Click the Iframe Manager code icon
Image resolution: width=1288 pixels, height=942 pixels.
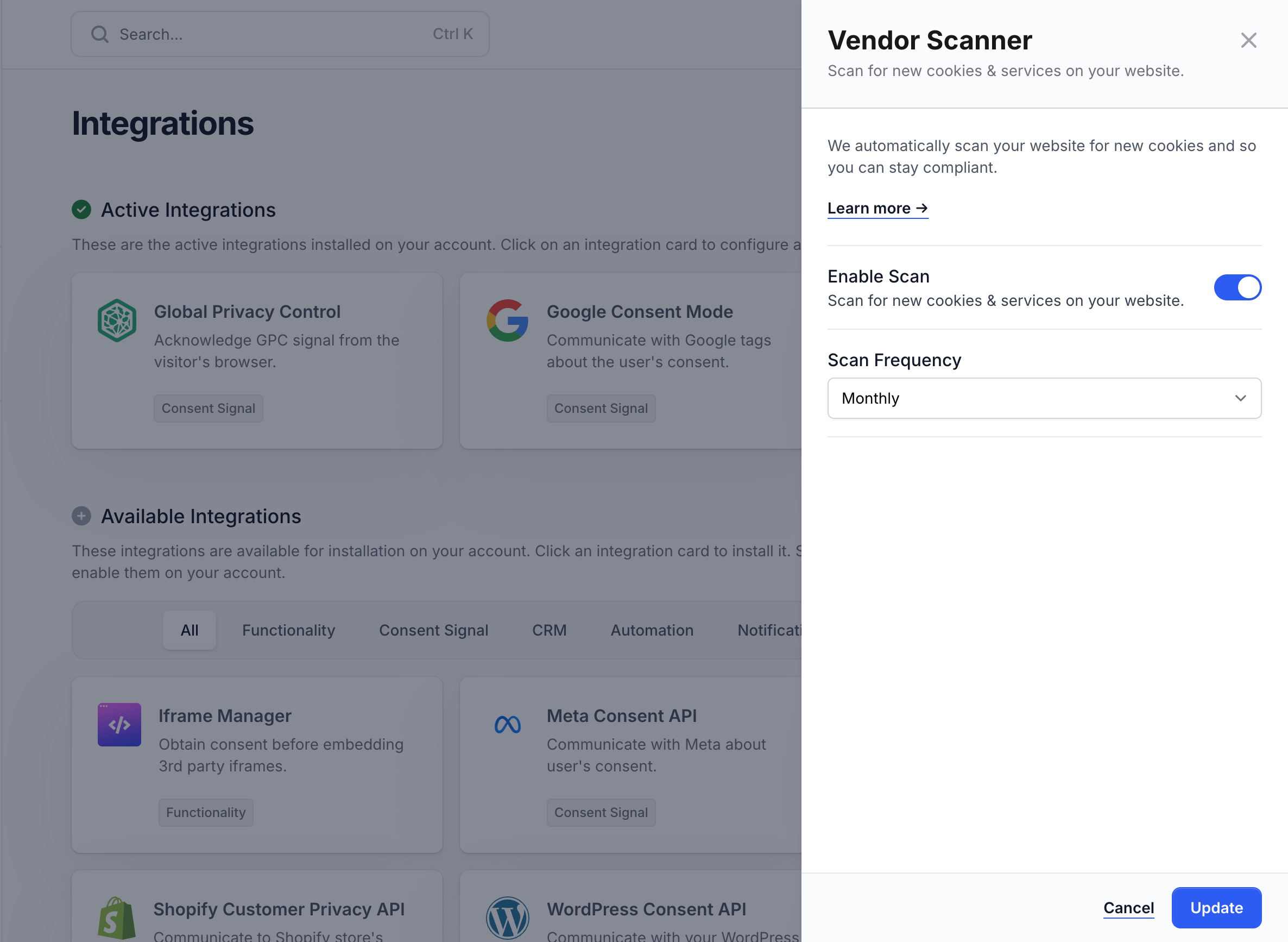(x=119, y=724)
